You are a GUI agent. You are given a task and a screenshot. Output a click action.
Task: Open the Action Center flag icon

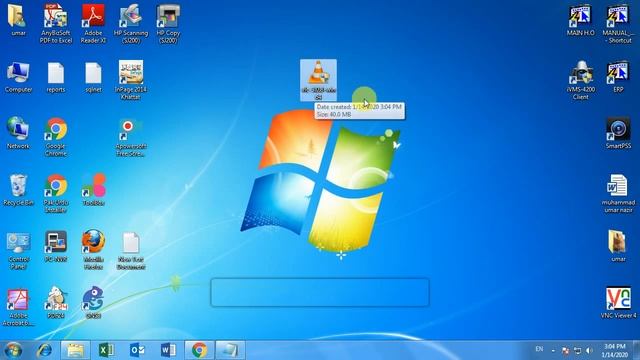[x=565, y=350]
